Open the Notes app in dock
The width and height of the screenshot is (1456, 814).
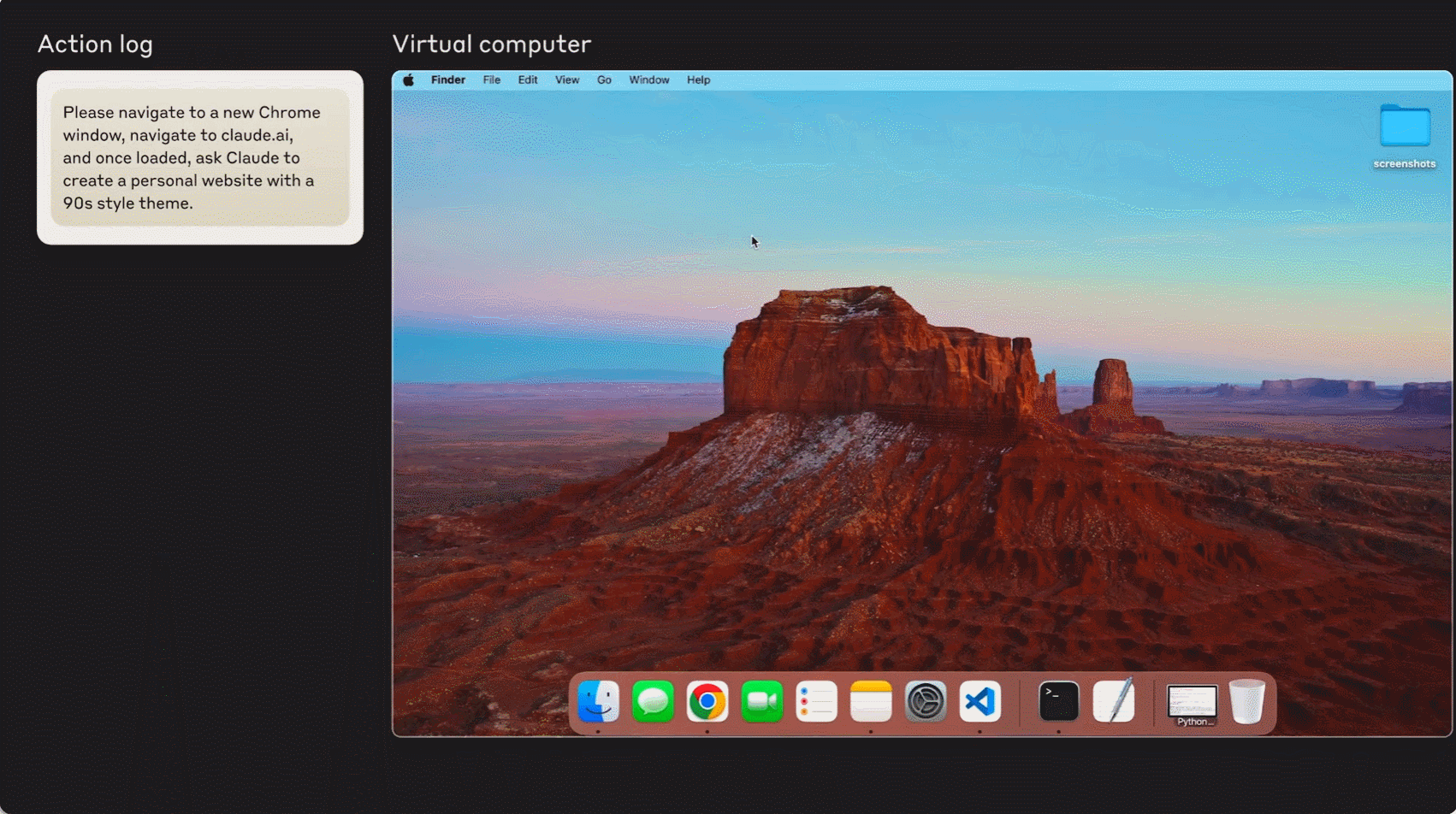(871, 702)
